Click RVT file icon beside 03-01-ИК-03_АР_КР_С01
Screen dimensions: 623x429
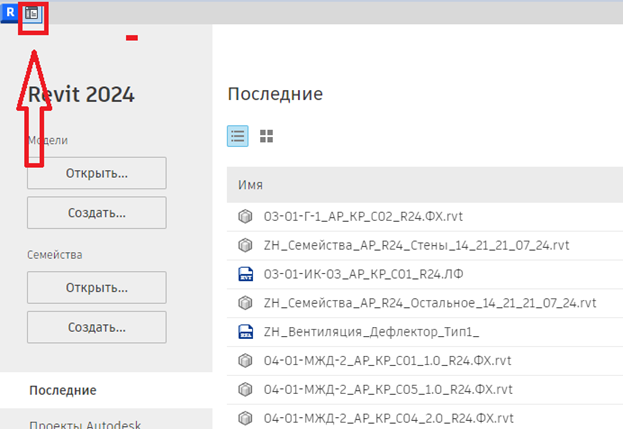(x=246, y=274)
